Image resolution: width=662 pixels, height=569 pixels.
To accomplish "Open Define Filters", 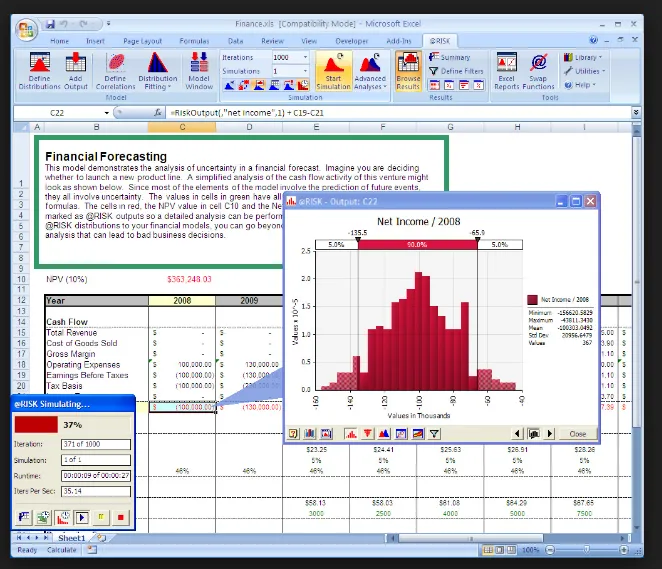I will 456,71.
